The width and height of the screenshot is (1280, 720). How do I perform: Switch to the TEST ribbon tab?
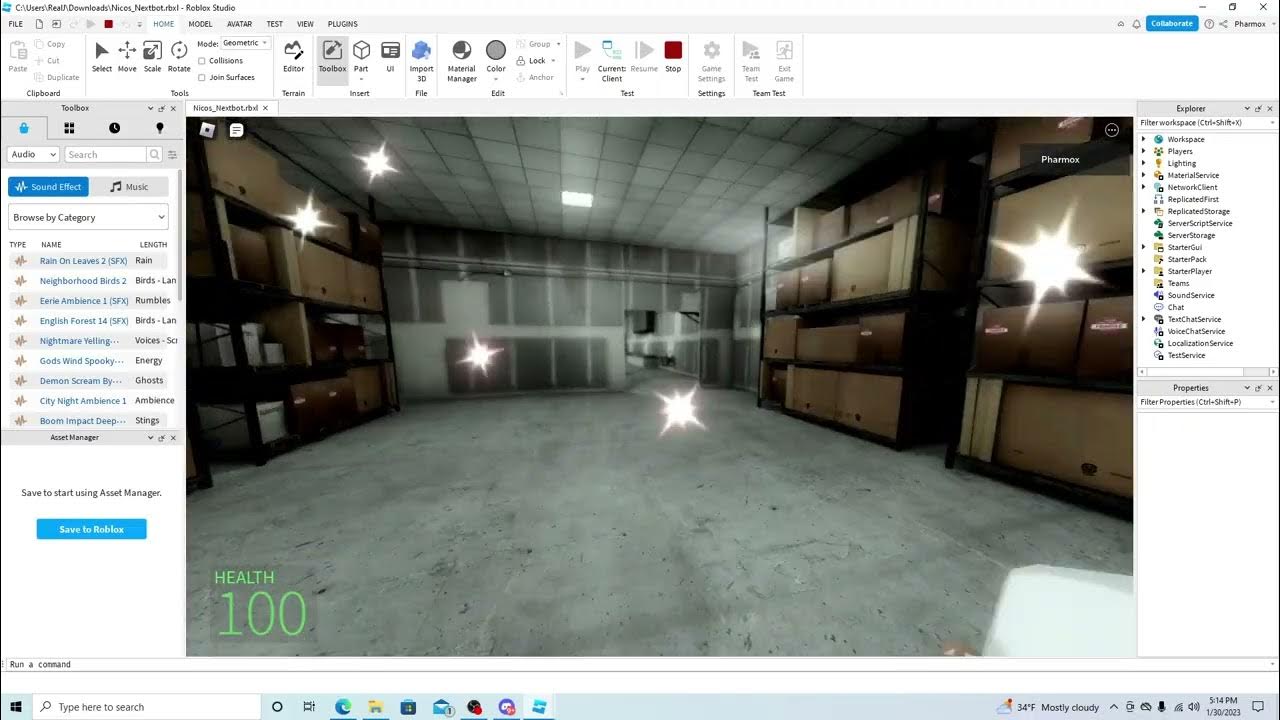[x=274, y=24]
